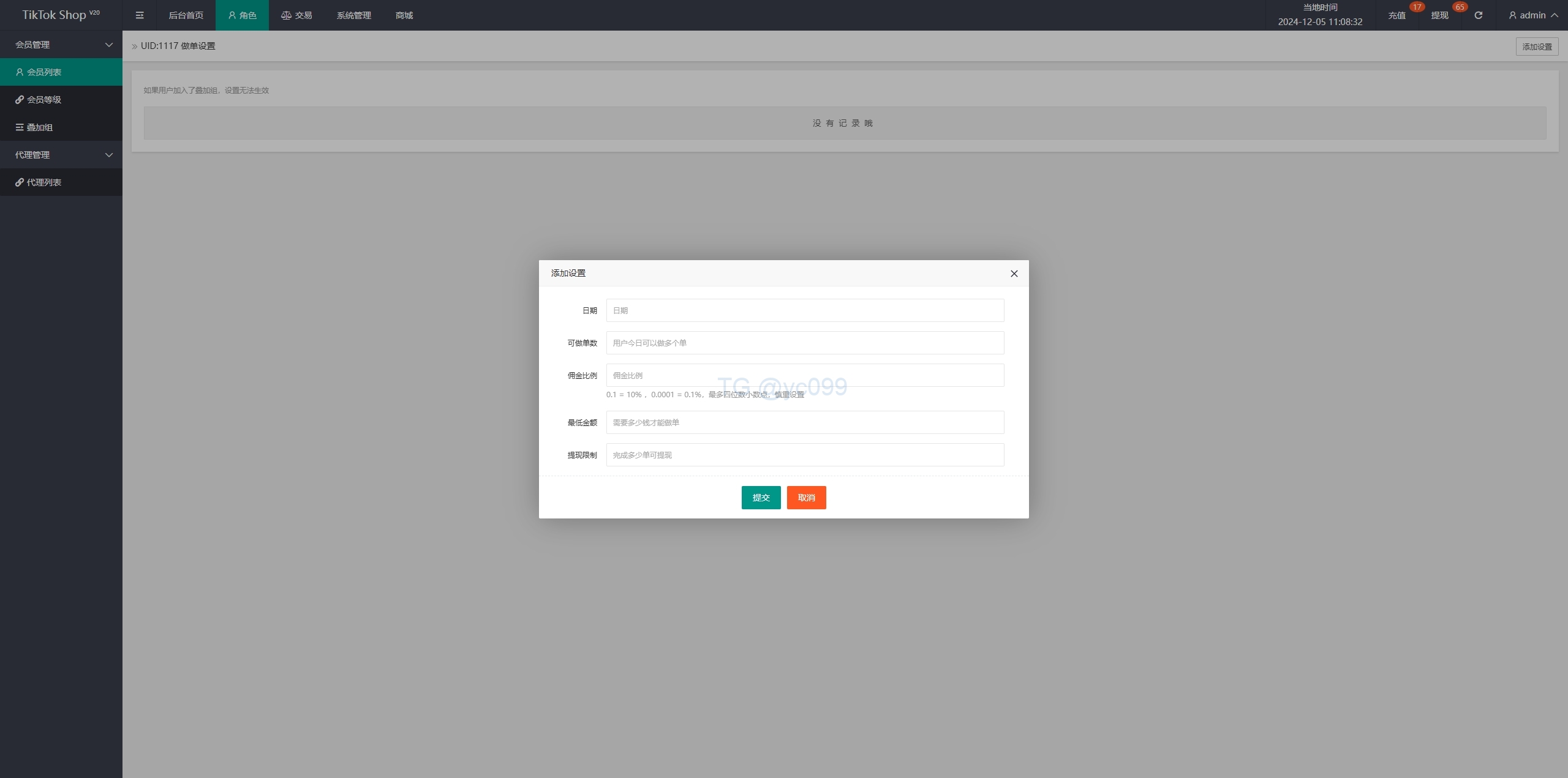The image size is (1568, 778).
Task: Open 代理列表 sidebar item
Action: pos(44,182)
